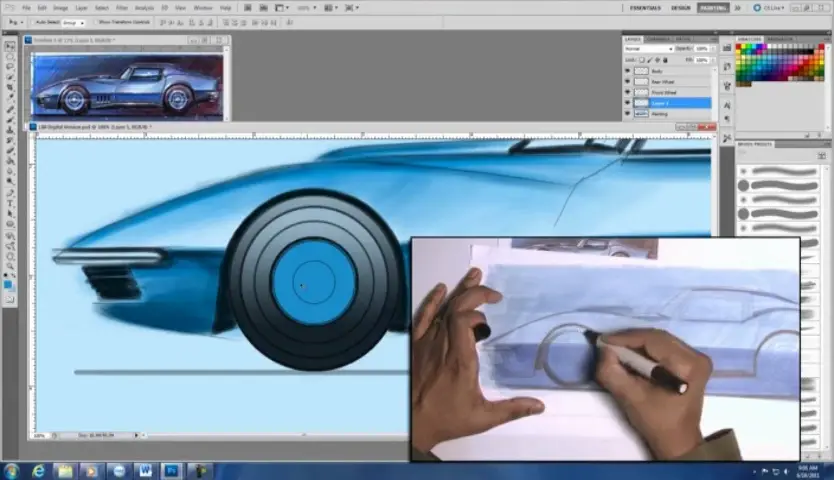Click the foreground color swatch in toolbox
The image size is (834, 480).
pyautogui.click(x=8, y=285)
